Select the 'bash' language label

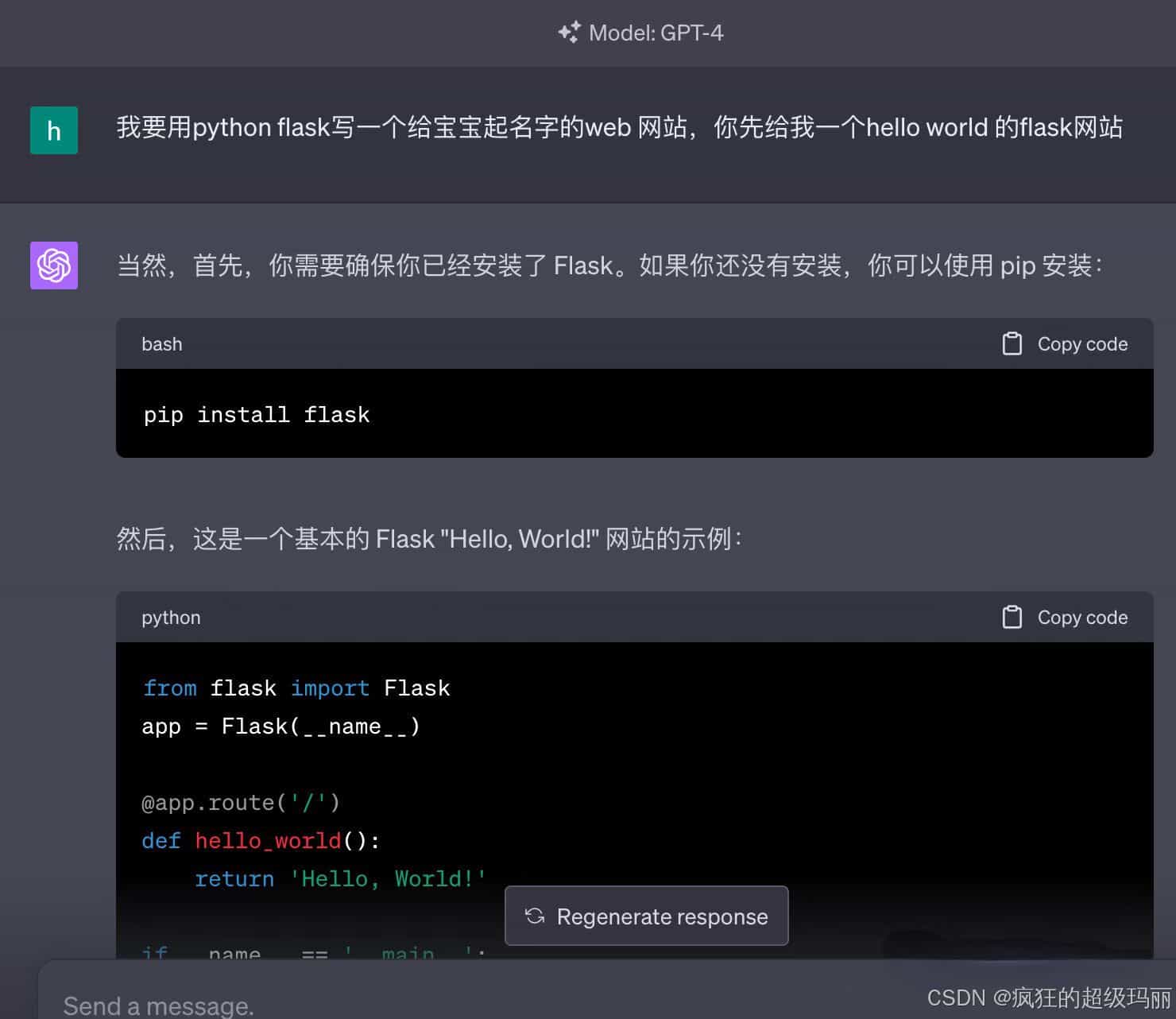pyautogui.click(x=161, y=343)
